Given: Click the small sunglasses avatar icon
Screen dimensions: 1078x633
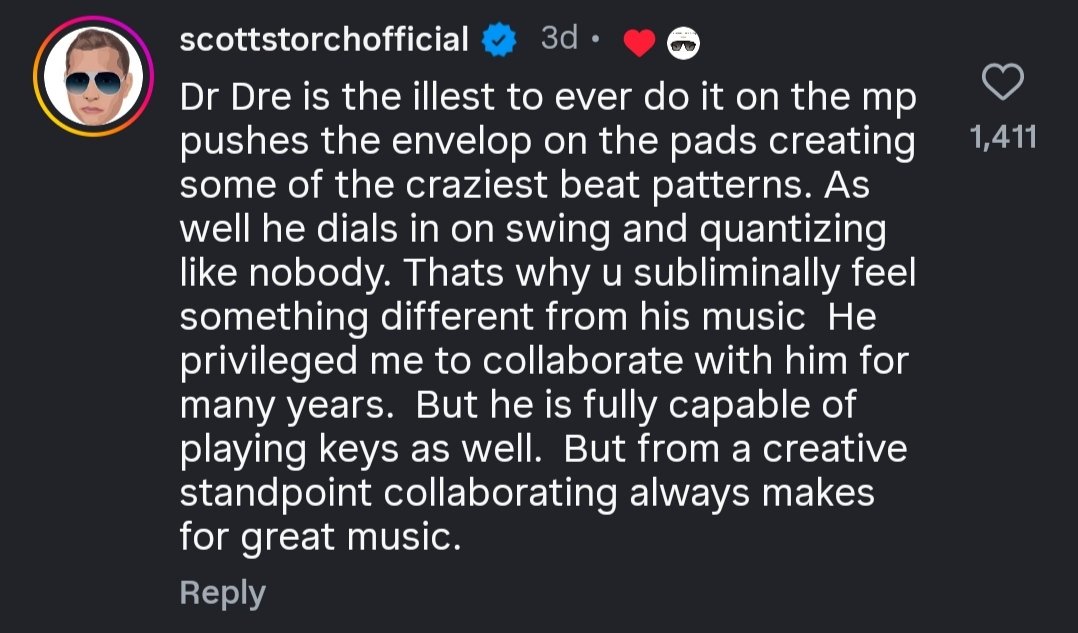Looking at the screenshot, I should click(680, 41).
